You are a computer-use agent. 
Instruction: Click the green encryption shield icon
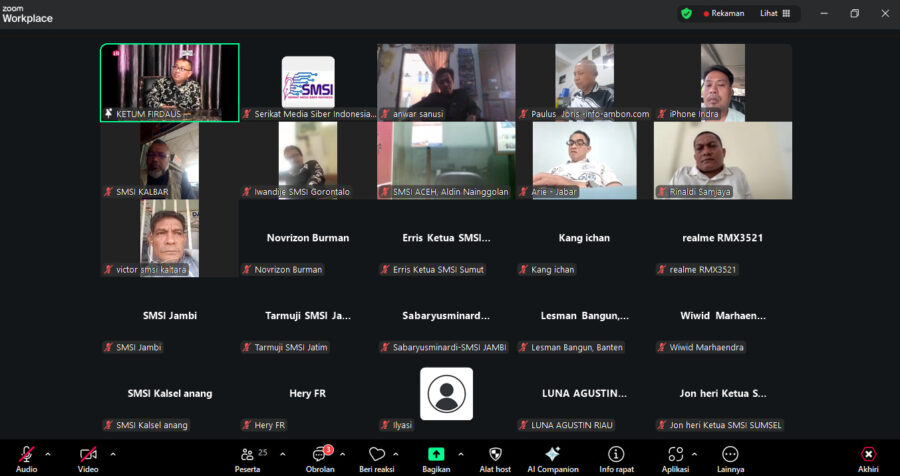(x=686, y=13)
